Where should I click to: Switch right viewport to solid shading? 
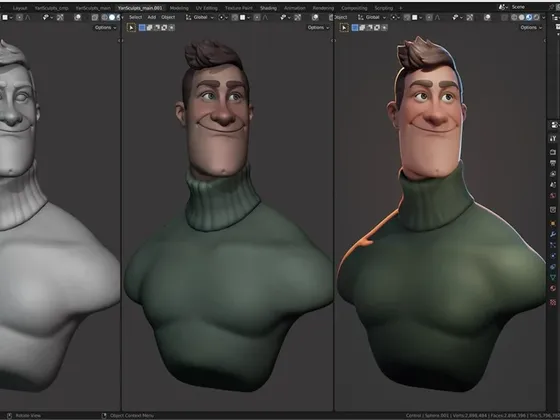click(521, 17)
